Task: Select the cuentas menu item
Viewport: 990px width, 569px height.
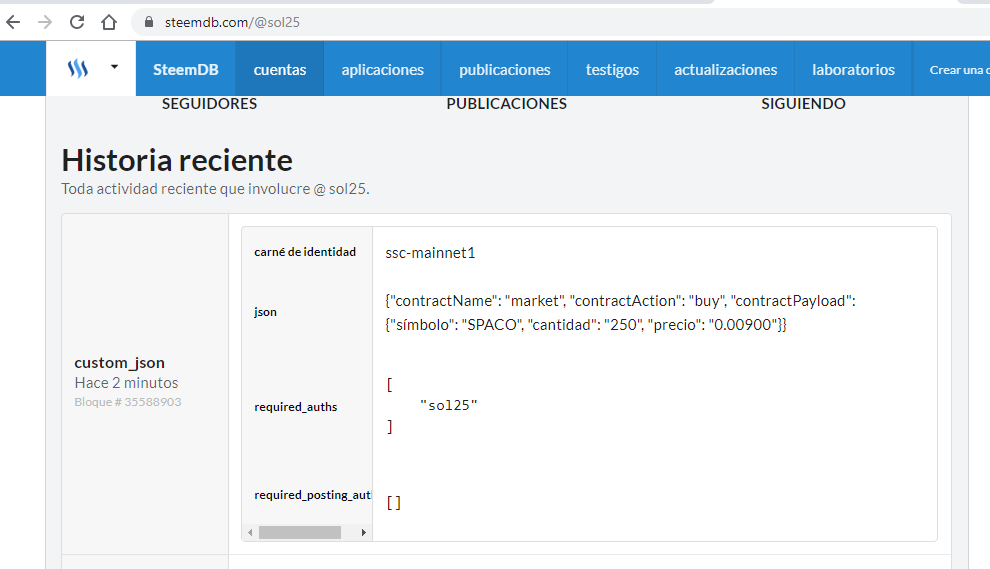Action: pos(280,69)
